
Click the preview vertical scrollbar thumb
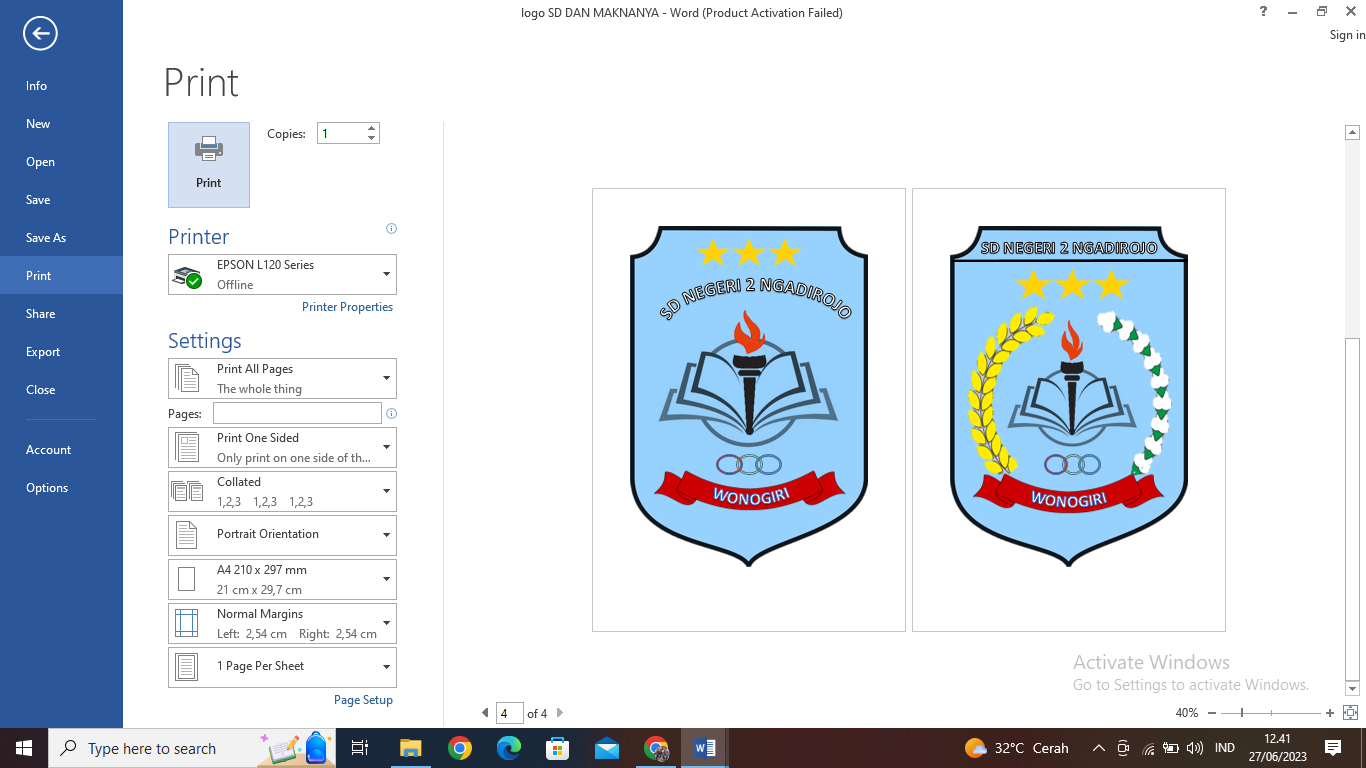(x=1352, y=509)
